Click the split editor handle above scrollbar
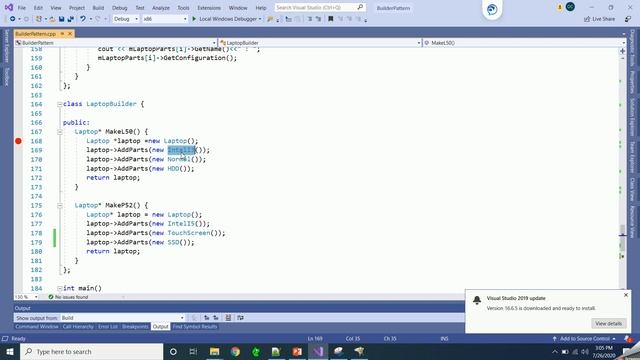 [x=622, y=51]
